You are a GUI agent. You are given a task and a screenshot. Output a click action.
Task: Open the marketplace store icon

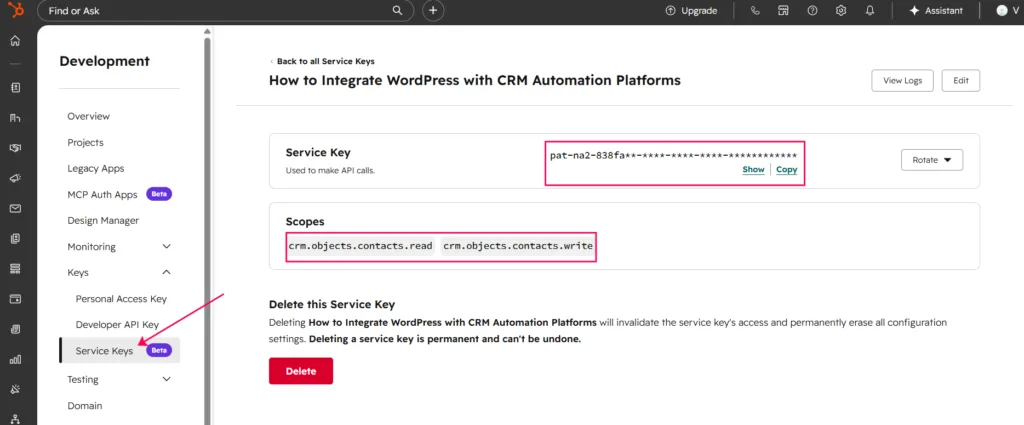tap(784, 10)
